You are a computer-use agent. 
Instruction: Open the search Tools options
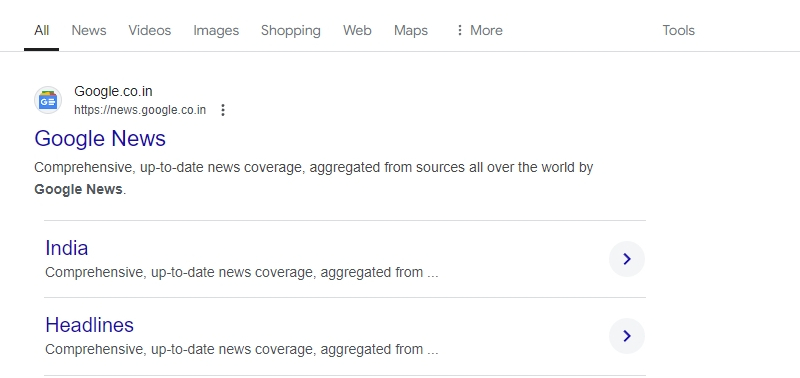(x=679, y=31)
